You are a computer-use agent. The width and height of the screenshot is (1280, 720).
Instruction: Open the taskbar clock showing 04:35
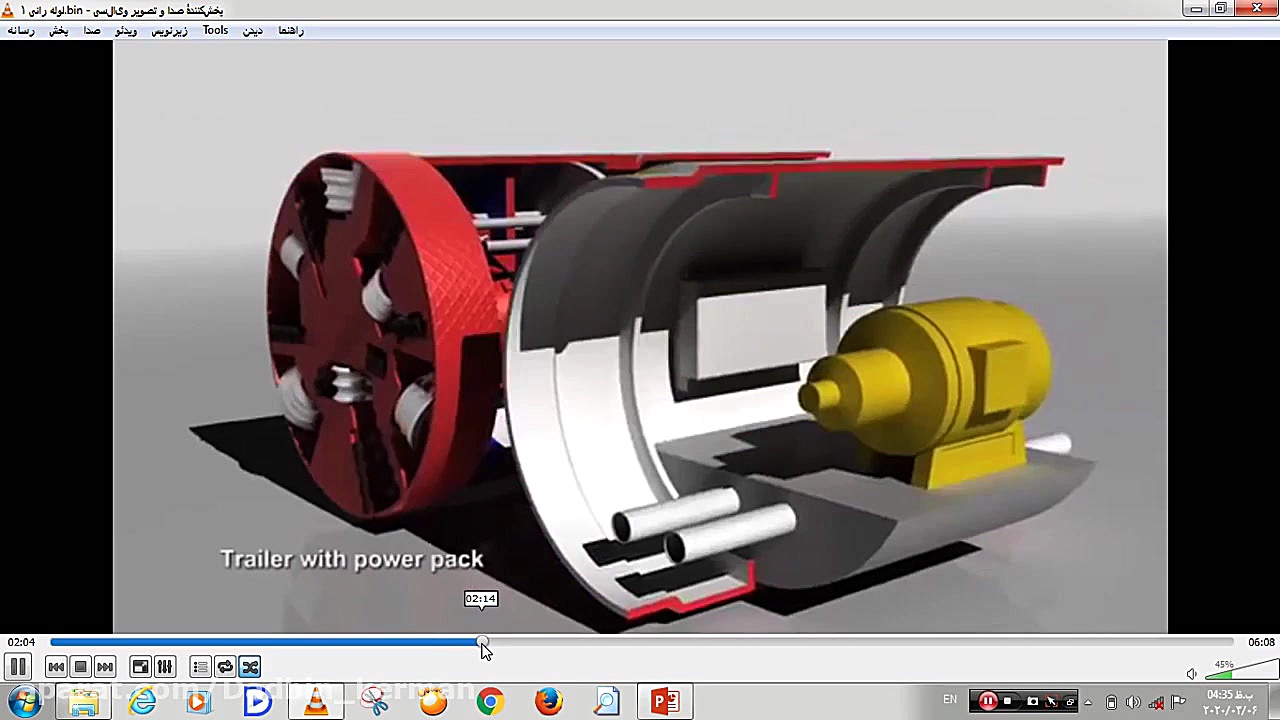click(1230, 702)
